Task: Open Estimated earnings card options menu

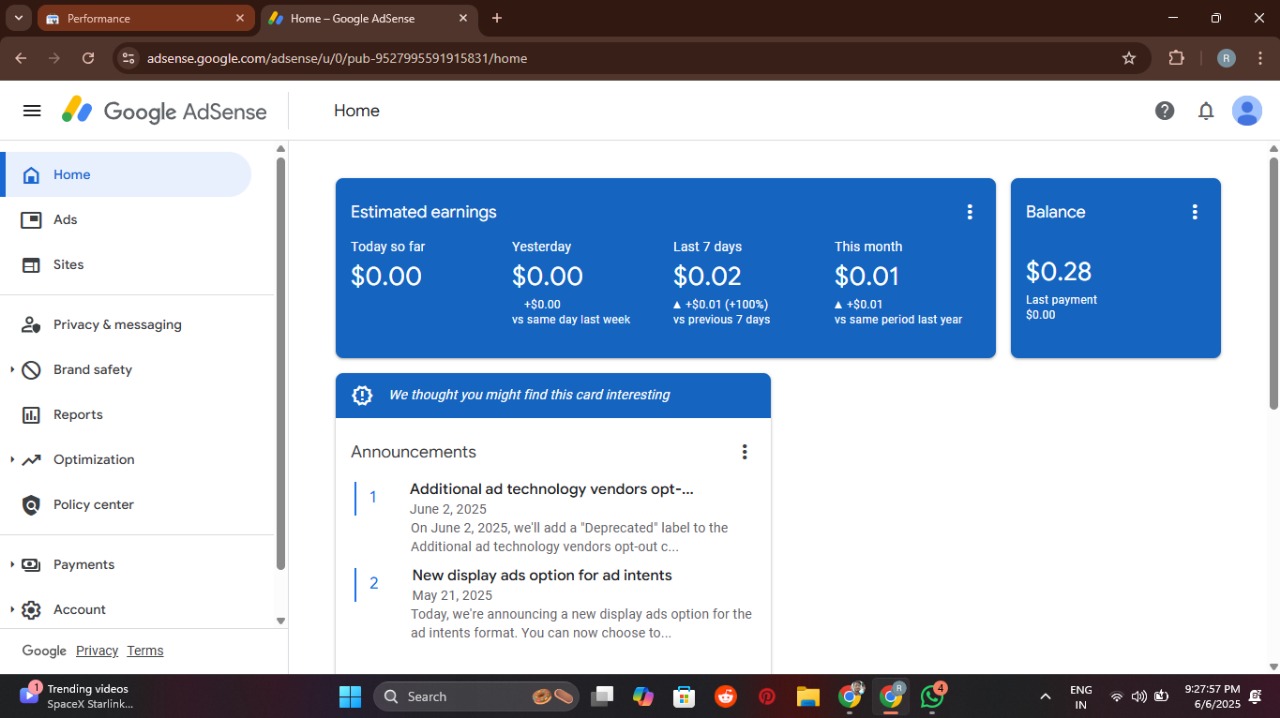Action: [969, 212]
